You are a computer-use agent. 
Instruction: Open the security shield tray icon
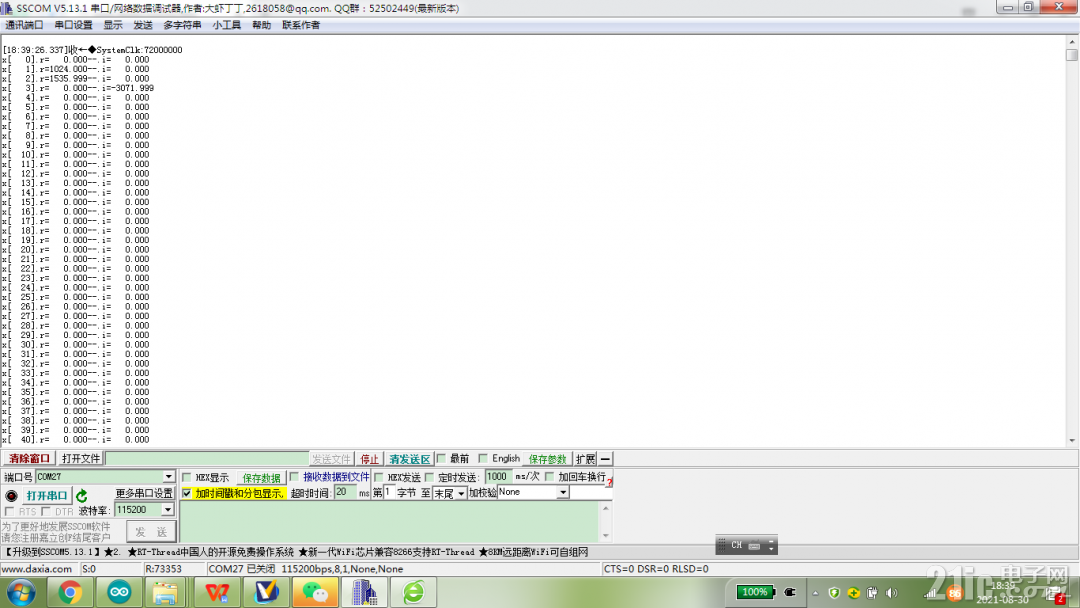(x=834, y=593)
